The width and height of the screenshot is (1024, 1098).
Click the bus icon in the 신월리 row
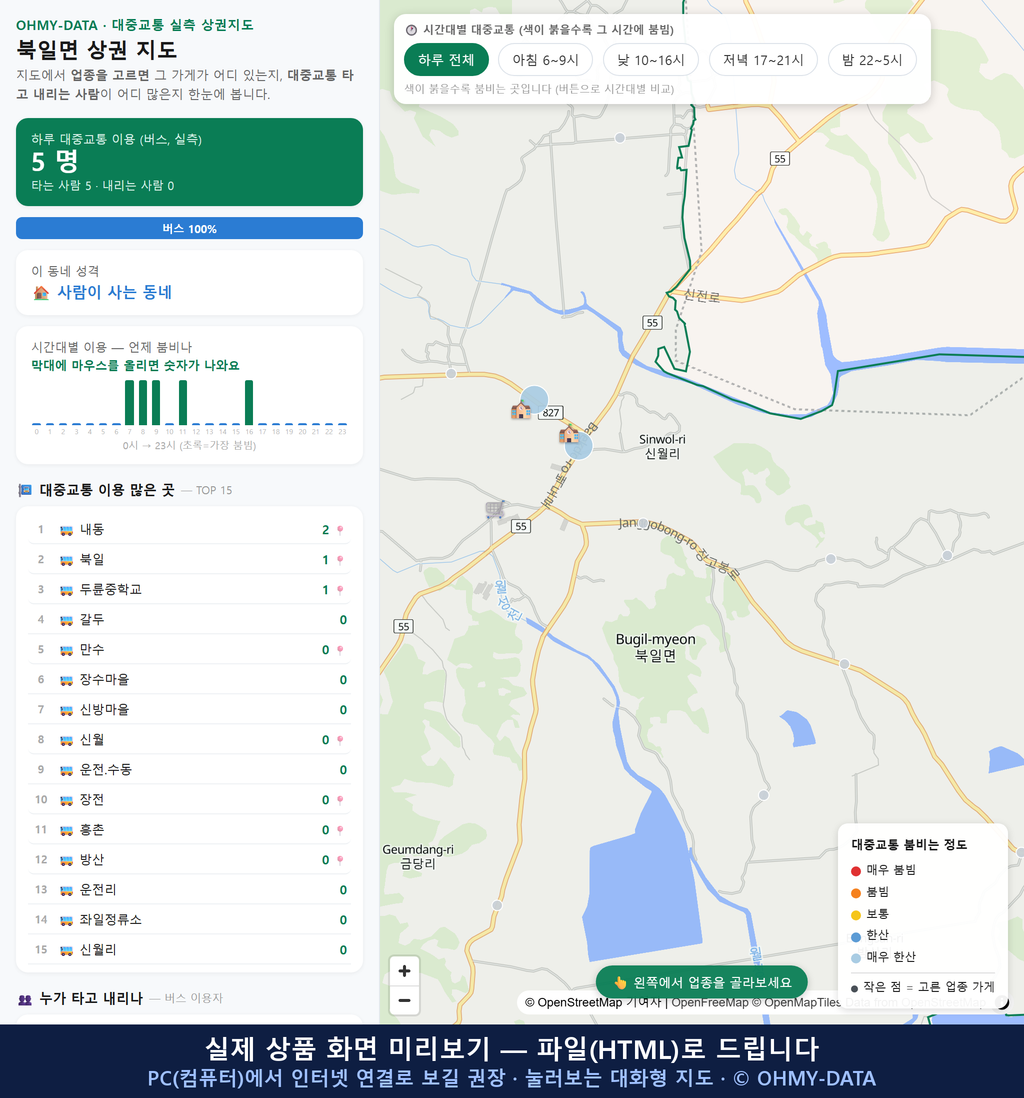[x=67, y=950]
